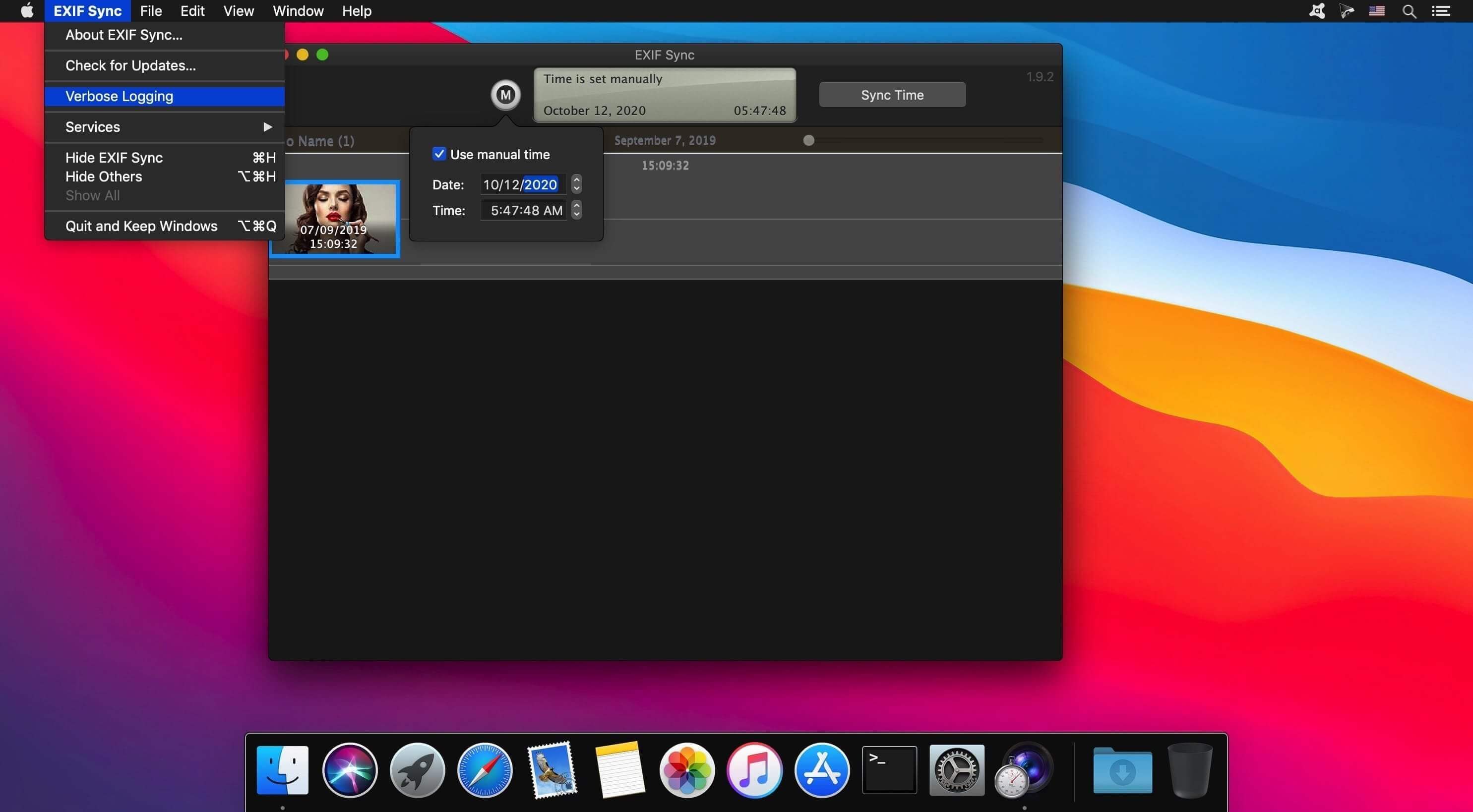Click the Date field stepper arrows
The image size is (1473, 812).
click(576, 184)
